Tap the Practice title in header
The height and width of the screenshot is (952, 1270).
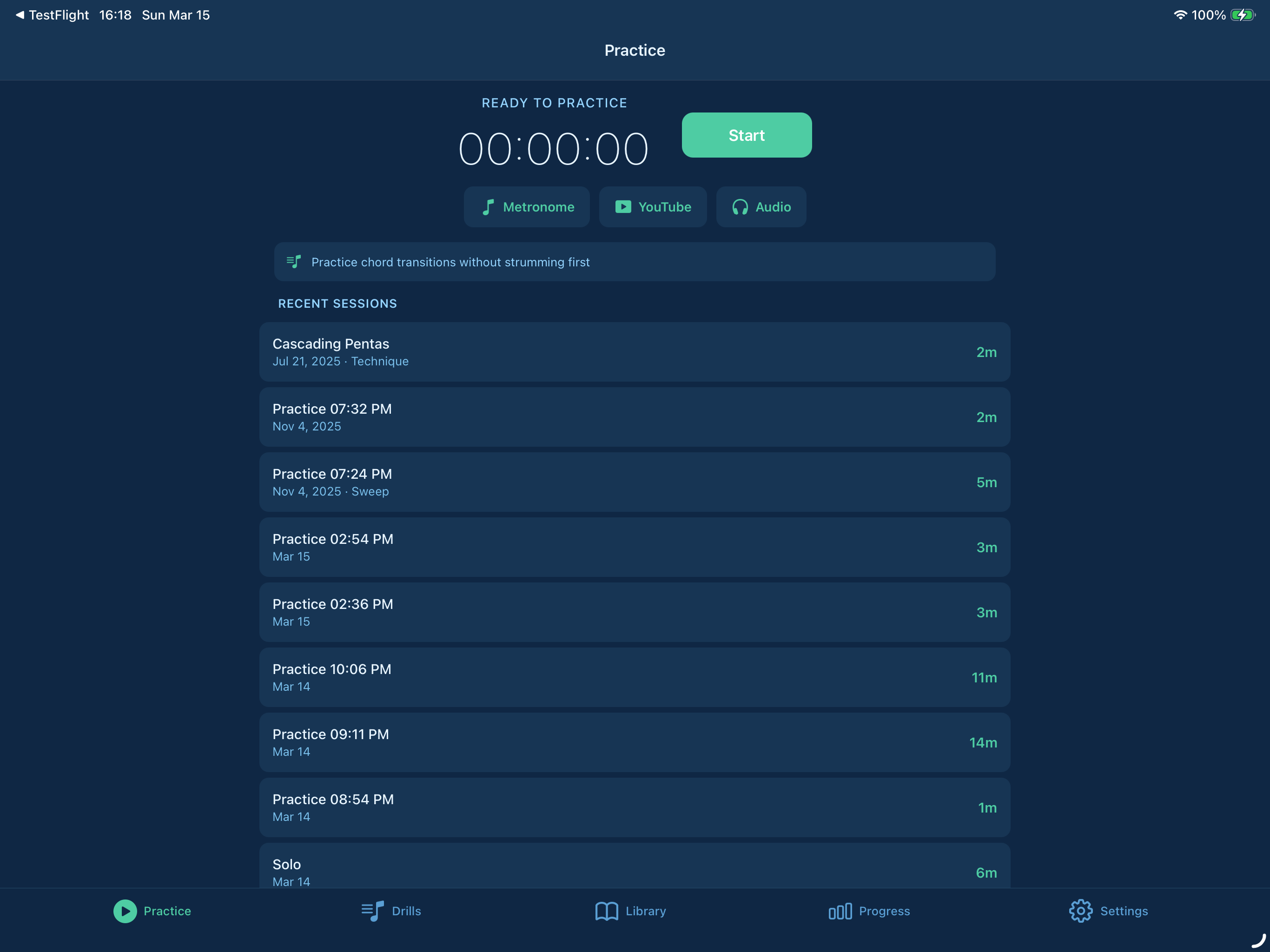[635, 51]
